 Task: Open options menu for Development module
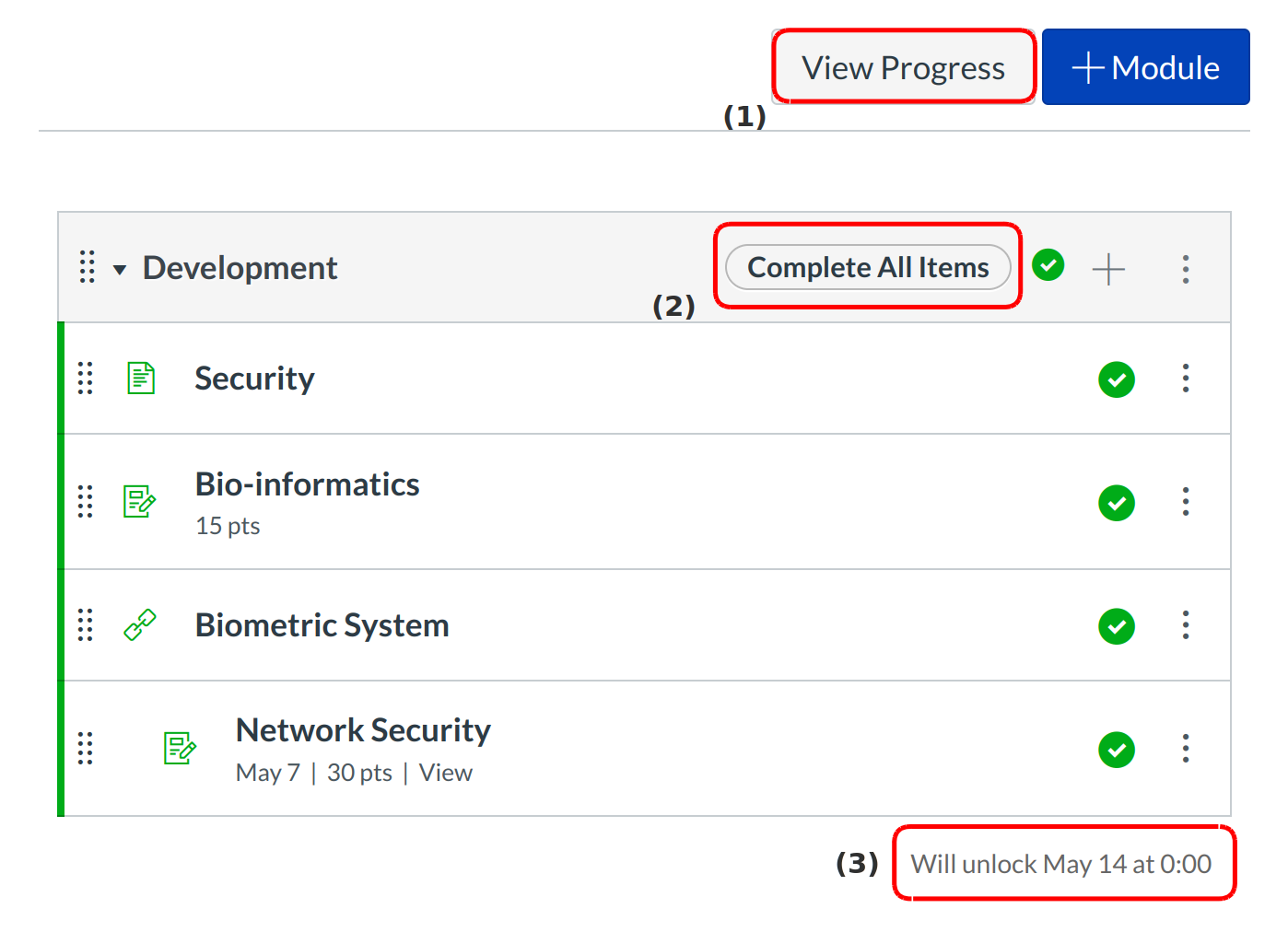(x=1186, y=269)
